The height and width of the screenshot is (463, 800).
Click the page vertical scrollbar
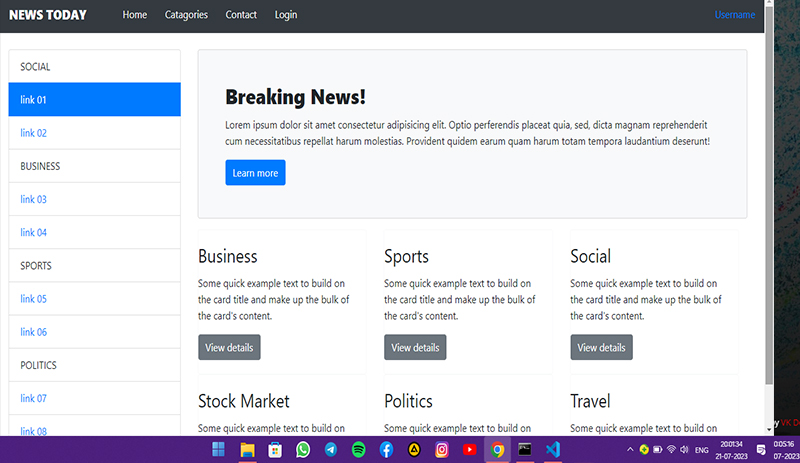[x=769, y=200]
